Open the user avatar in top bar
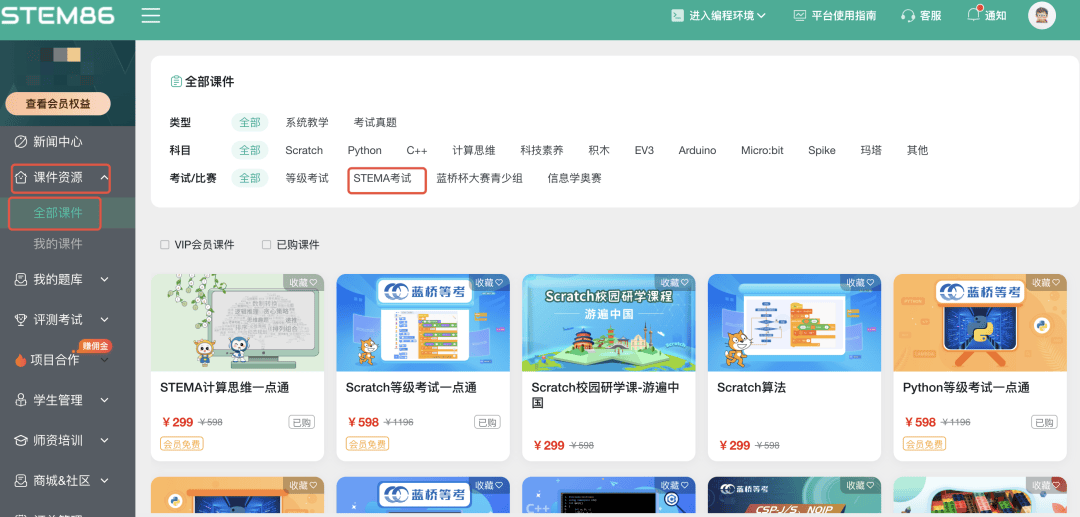 tap(1041, 15)
